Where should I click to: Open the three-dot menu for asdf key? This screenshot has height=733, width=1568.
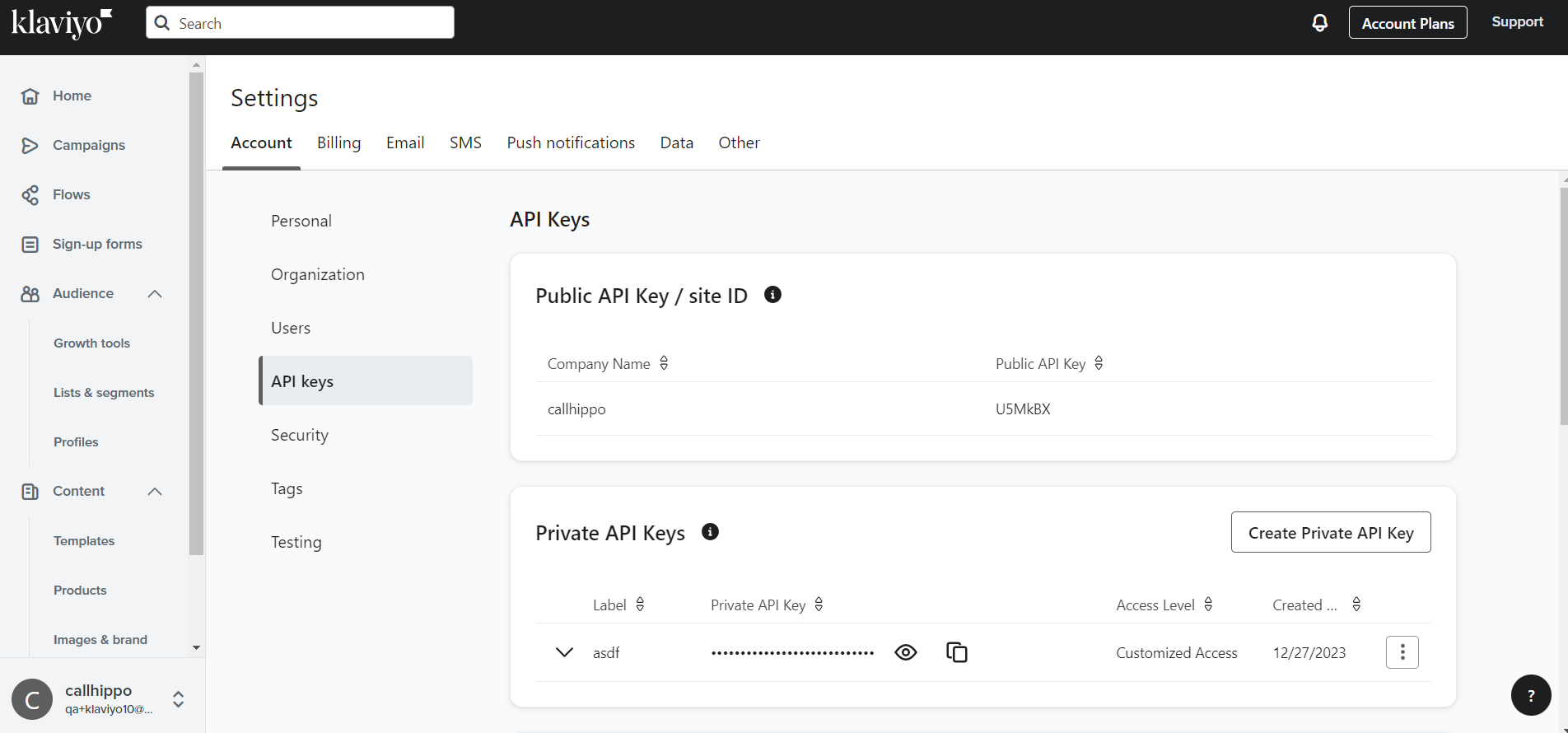[x=1402, y=652]
